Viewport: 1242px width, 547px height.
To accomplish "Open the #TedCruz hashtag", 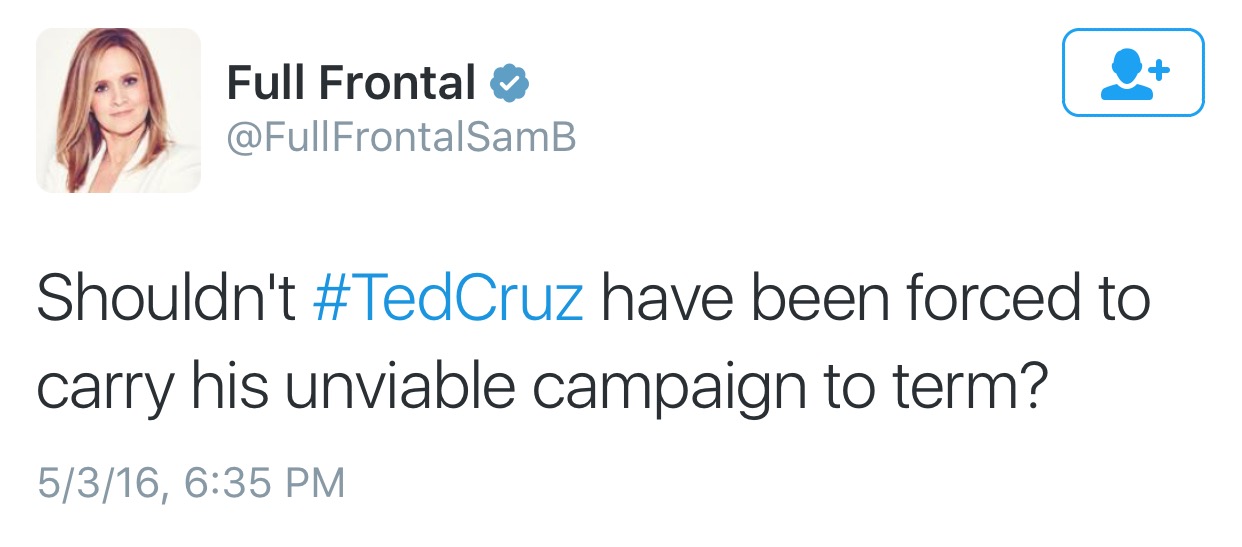I will pos(448,300).
